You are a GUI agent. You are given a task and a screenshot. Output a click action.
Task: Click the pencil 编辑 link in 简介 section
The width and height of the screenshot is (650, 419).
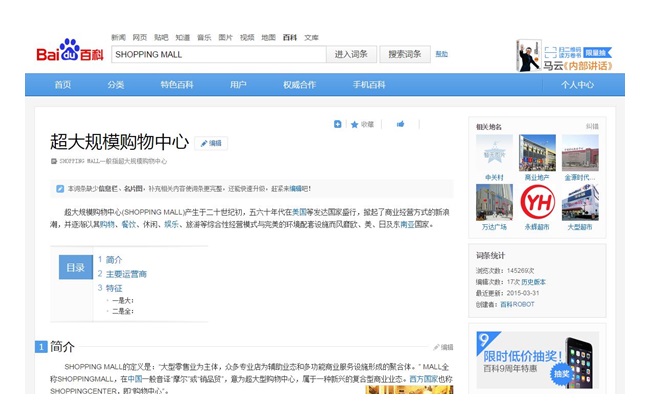(443, 347)
